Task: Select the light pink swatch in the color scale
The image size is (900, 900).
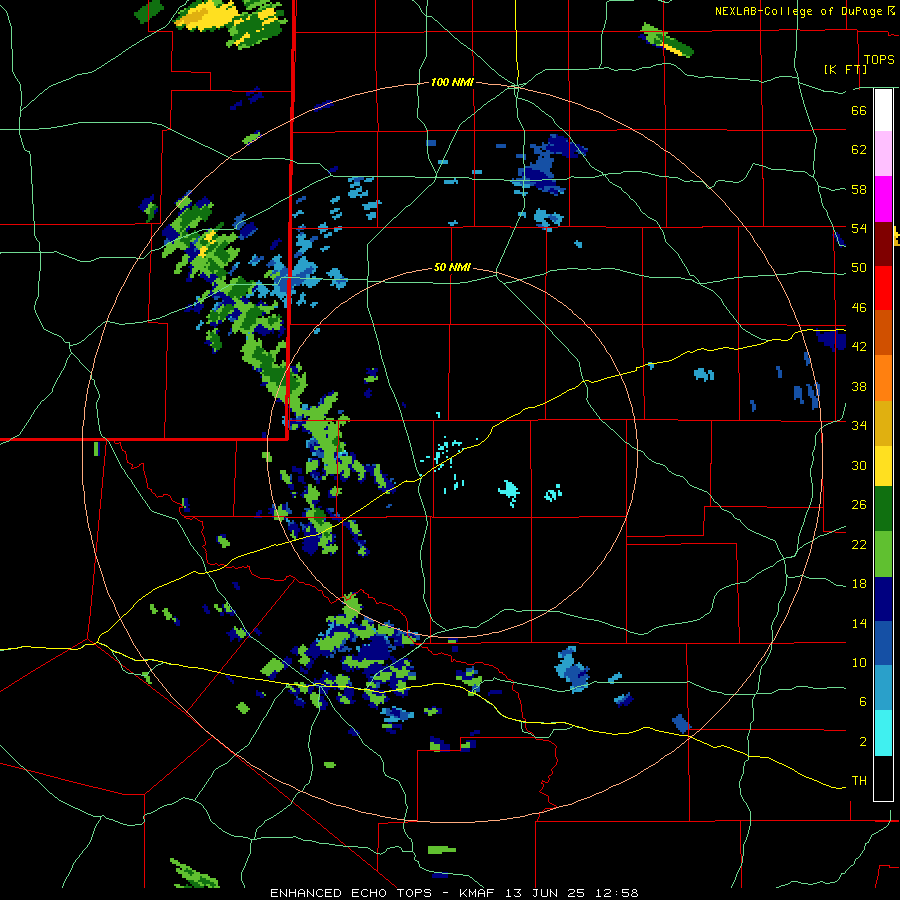Action: [883, 154]
